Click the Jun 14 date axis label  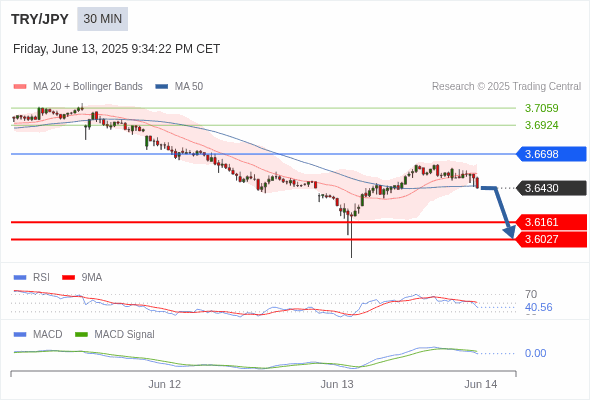[x=481, y=384]
